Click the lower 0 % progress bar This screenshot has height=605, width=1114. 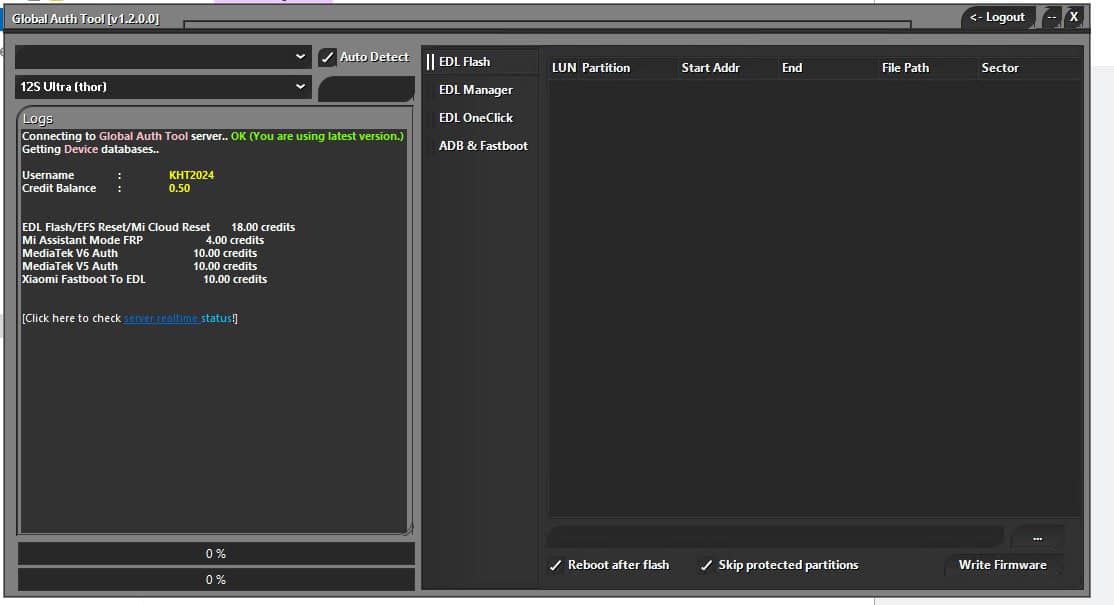pos(216,580)
